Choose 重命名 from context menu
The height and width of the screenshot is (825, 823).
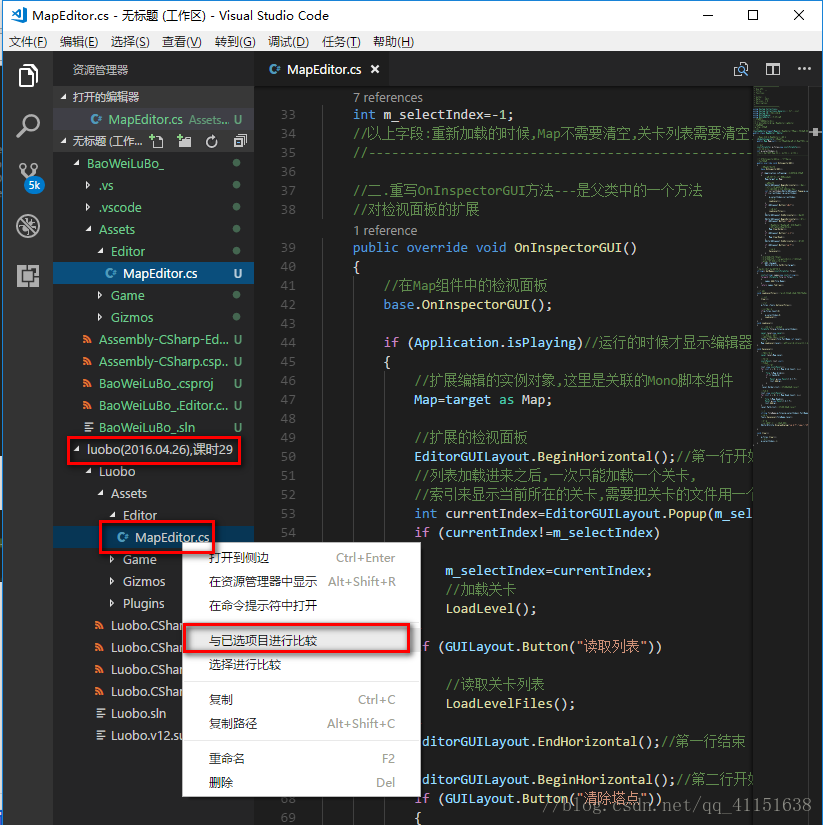click(x=302, y=759)
